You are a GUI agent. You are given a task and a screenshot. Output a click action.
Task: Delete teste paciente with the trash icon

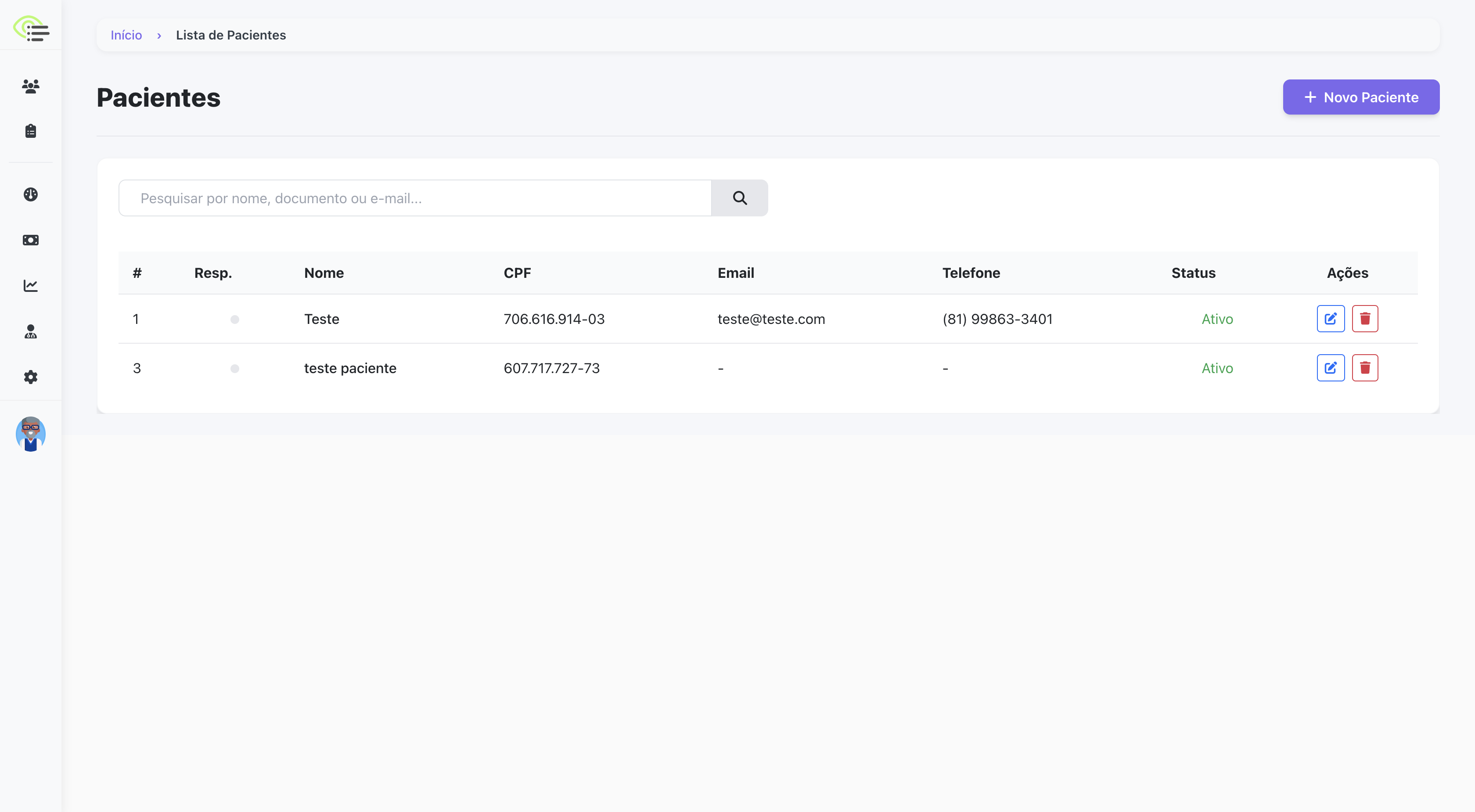pos(1364,368)
